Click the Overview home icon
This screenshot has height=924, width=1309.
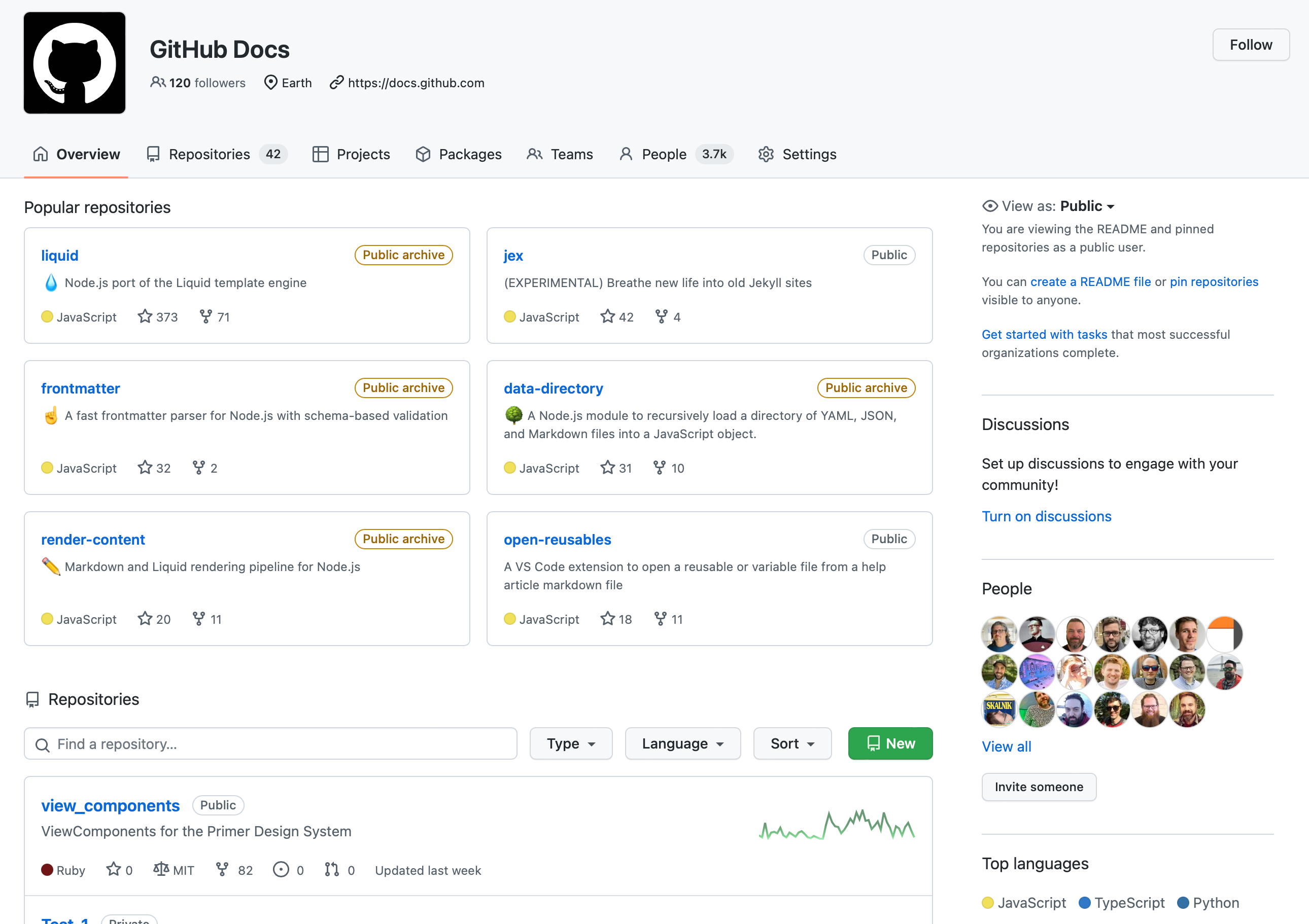(x=40, y=154)
